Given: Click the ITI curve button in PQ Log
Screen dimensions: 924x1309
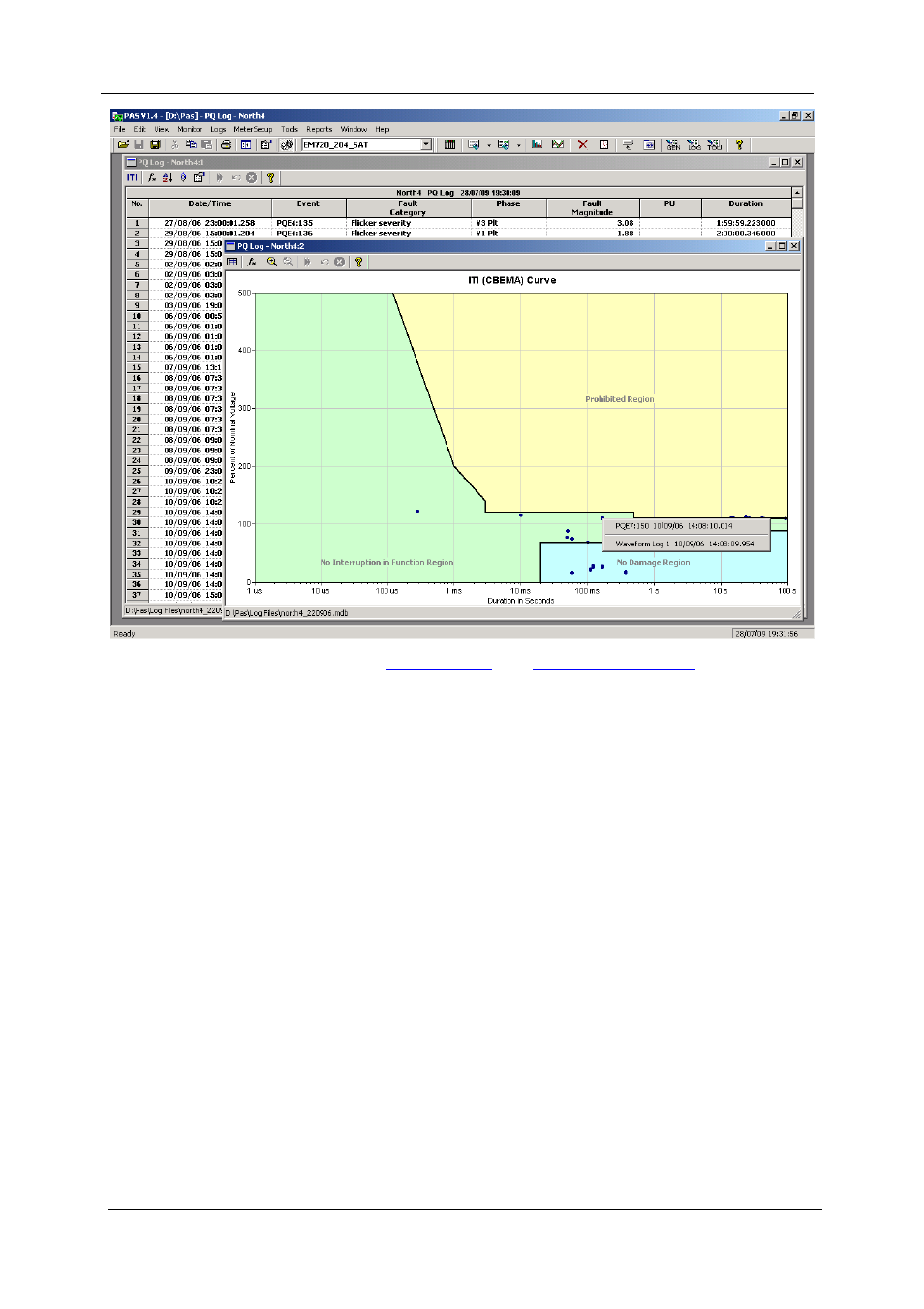Looking at the screenshot, I should 132,178.
